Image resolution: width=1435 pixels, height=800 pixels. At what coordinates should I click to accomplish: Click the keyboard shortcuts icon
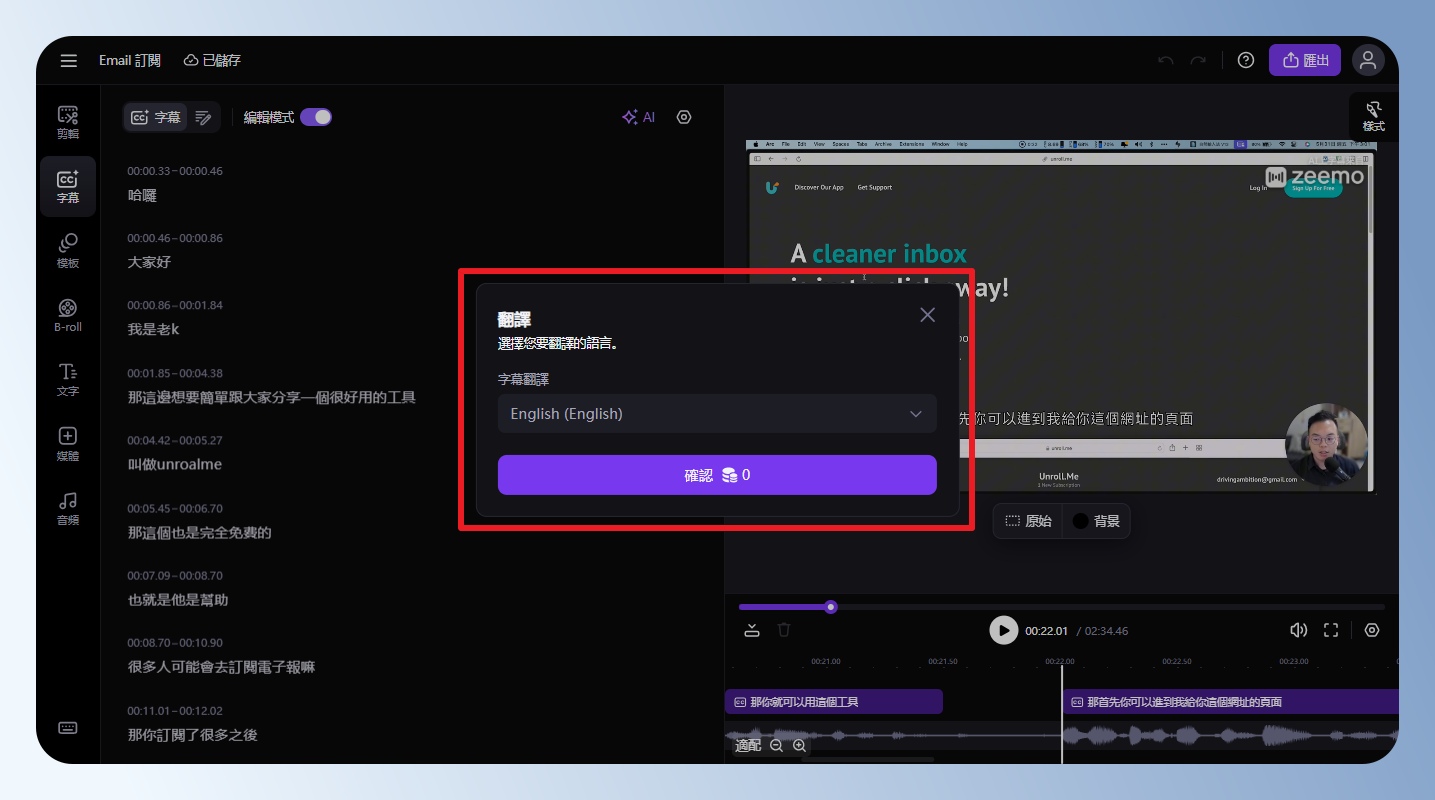point(68,728)
